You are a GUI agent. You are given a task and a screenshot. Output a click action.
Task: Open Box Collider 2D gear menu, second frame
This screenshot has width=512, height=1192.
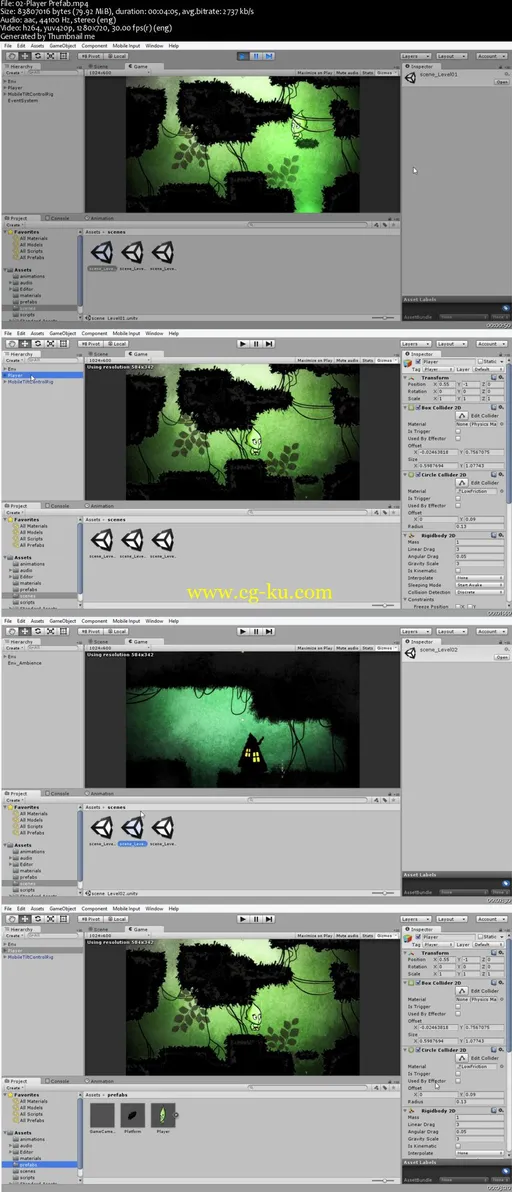[x=501, y=407]
